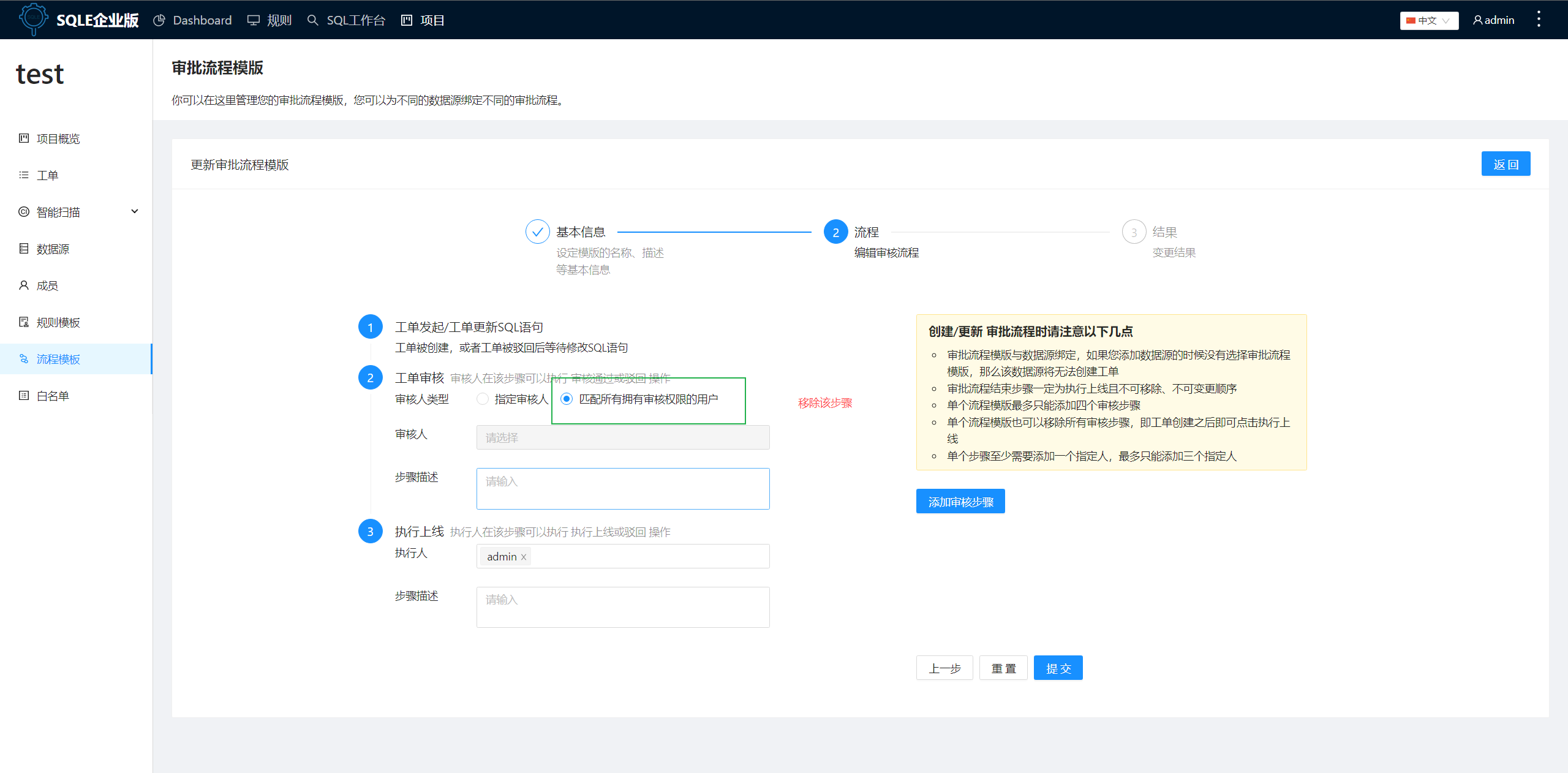Viewport: 1568px width, 773px height.
Task: Click step 2 流程 indicator
Action: pyautogui.click(x=835, y=232)
